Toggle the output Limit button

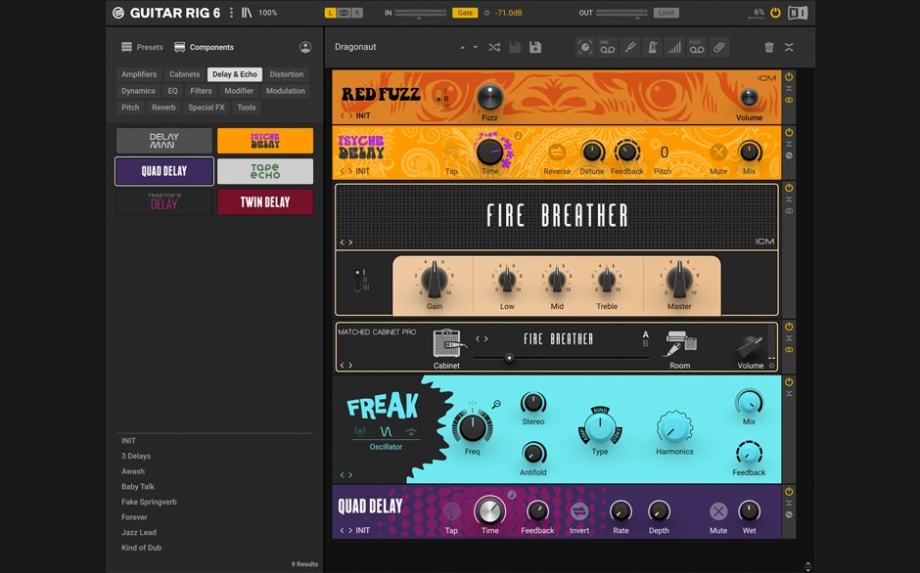[666, 12]
